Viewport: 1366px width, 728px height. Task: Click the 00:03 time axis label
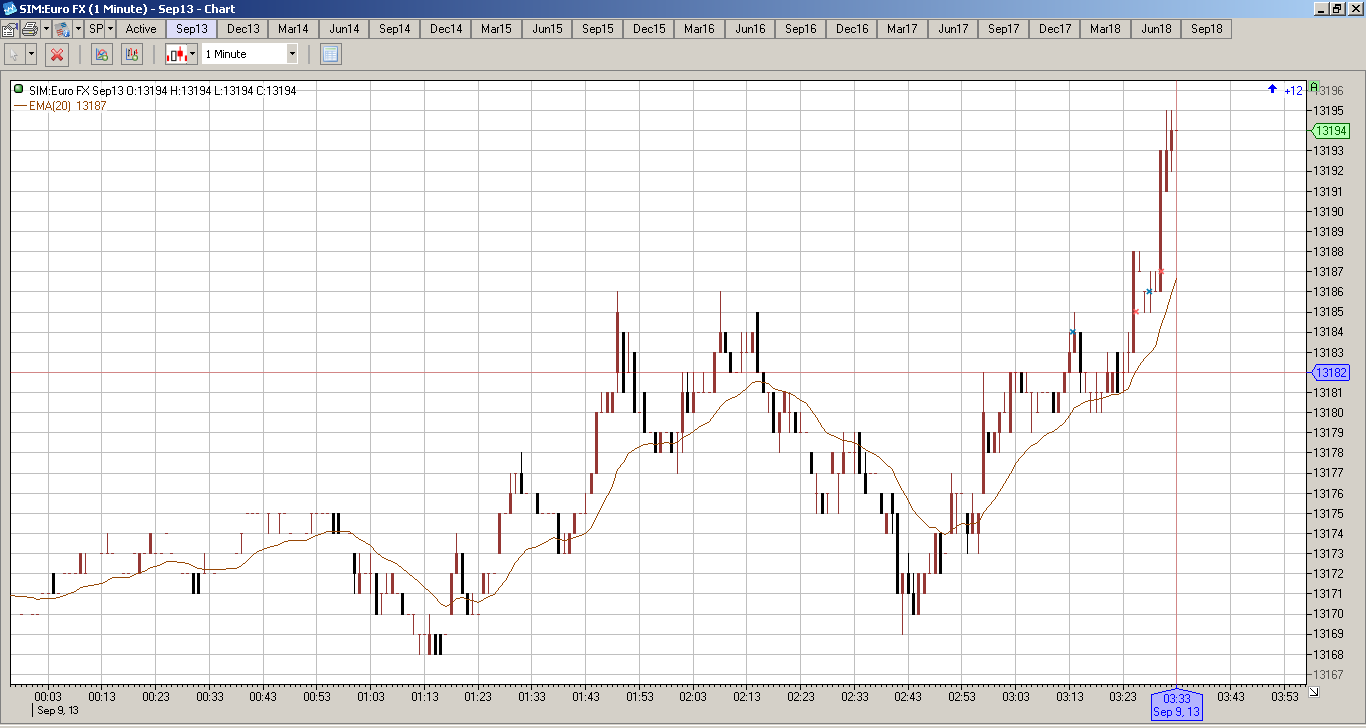click(x=47, y=697)
